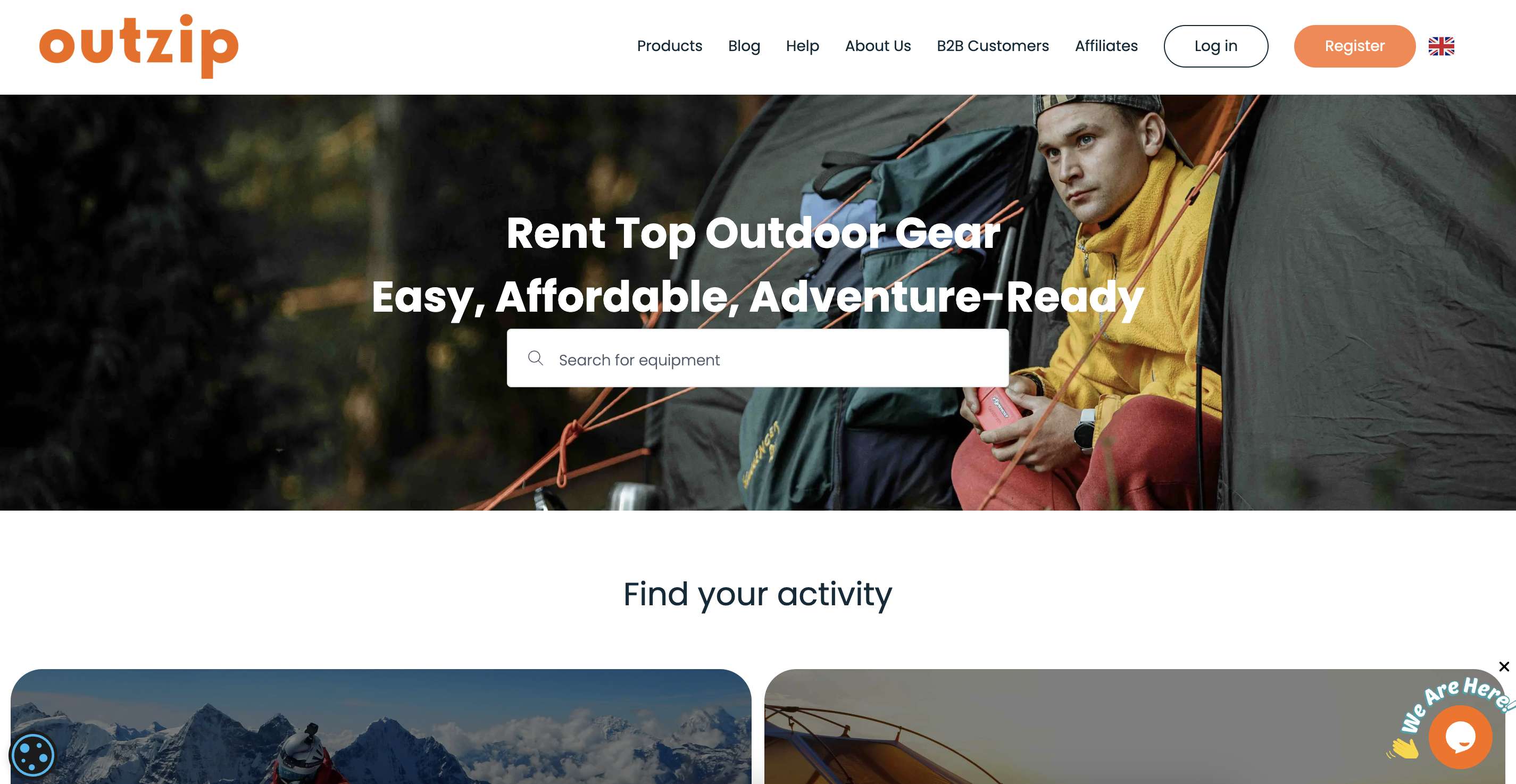Dismiss the We Are Here chat prompt

(x=1504, y=666)
